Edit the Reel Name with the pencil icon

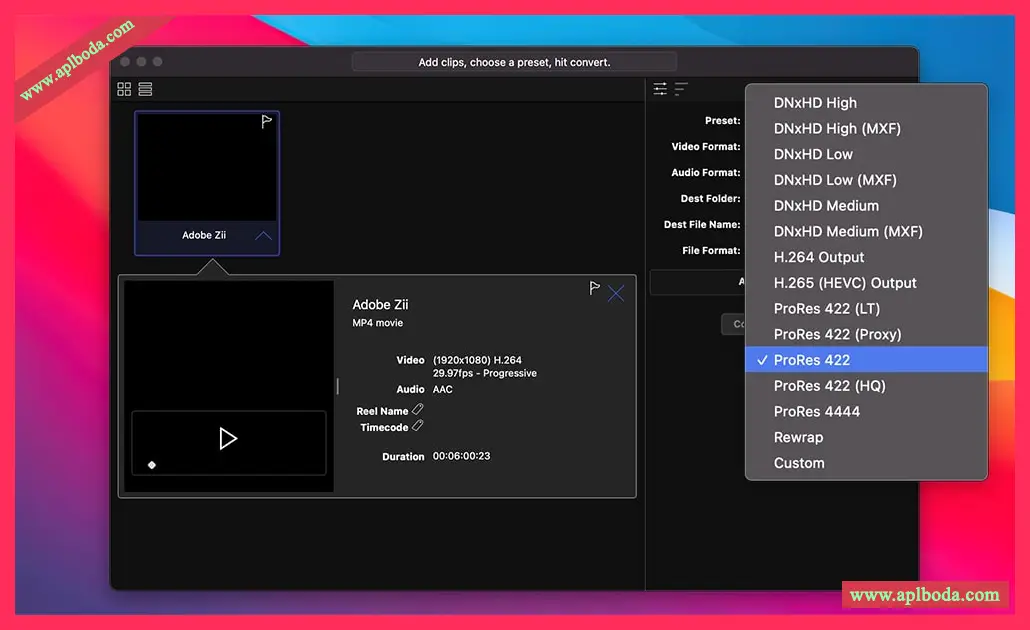tap(418, 410)
